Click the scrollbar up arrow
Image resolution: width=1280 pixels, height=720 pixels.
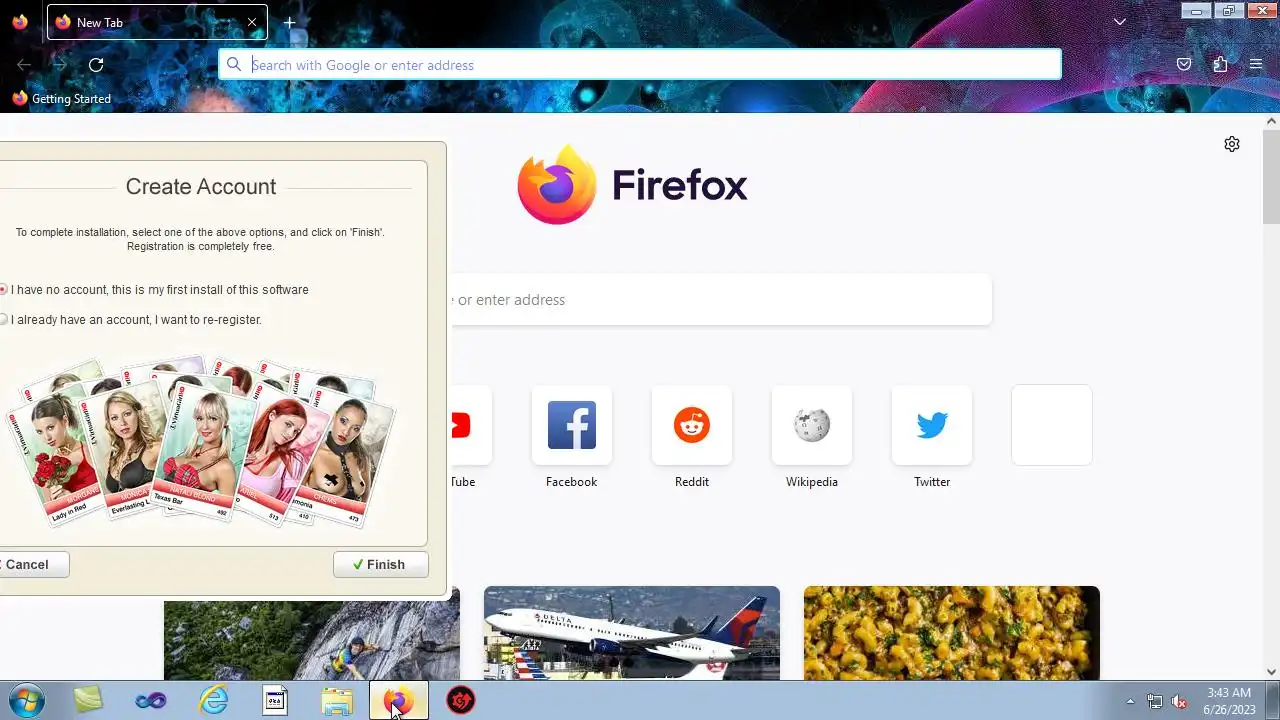click(x=1271, y=121)
